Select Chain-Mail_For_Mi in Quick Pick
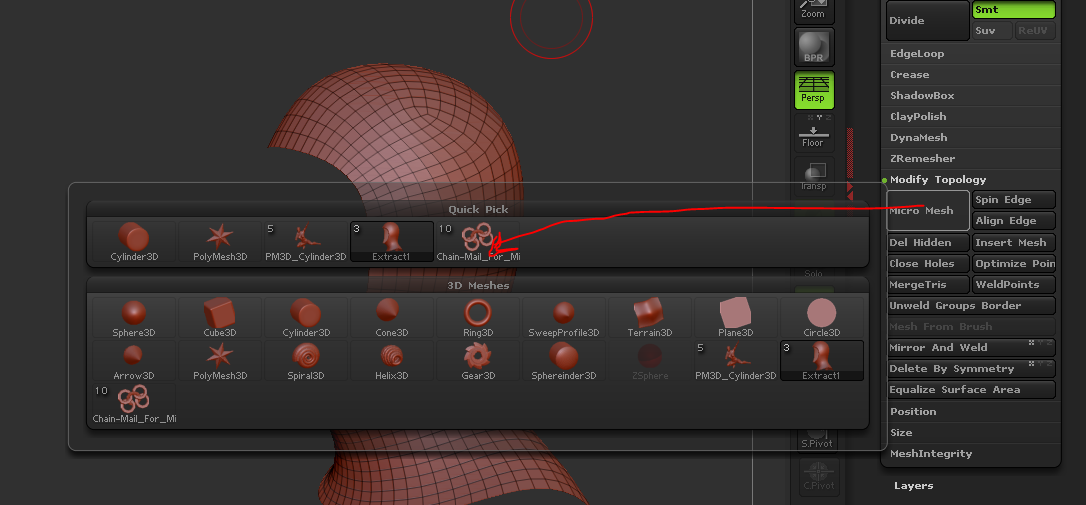Viewport: 1086px width, 505px height. pyautogui.click(x=478, y=242)
